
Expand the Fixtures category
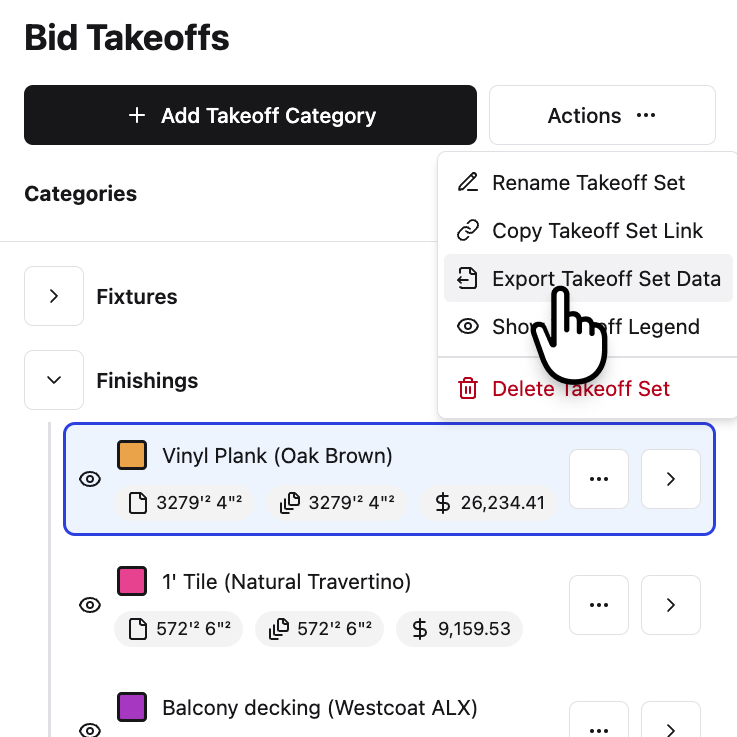coord(54,296)
